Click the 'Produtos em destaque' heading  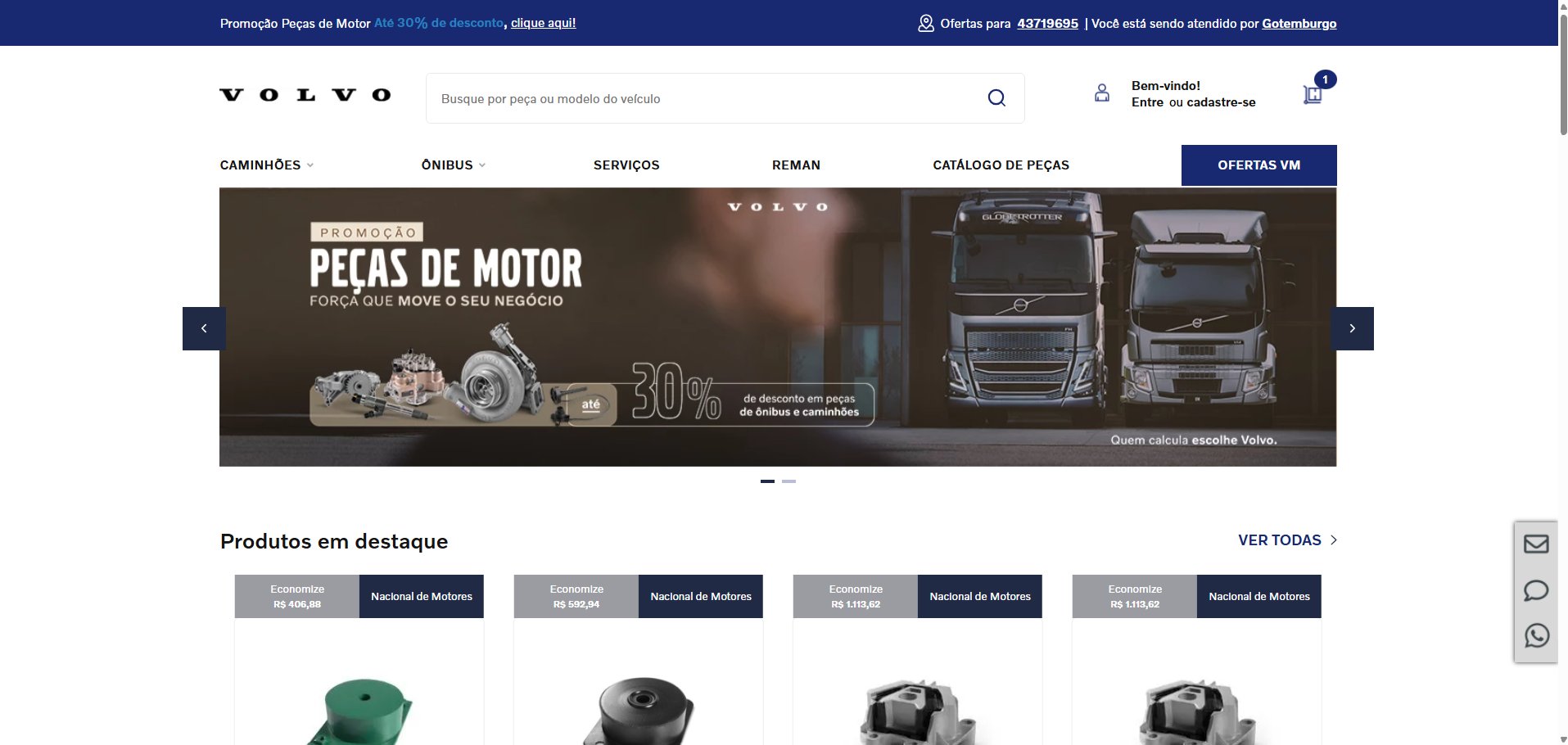[x=334, y=541]
